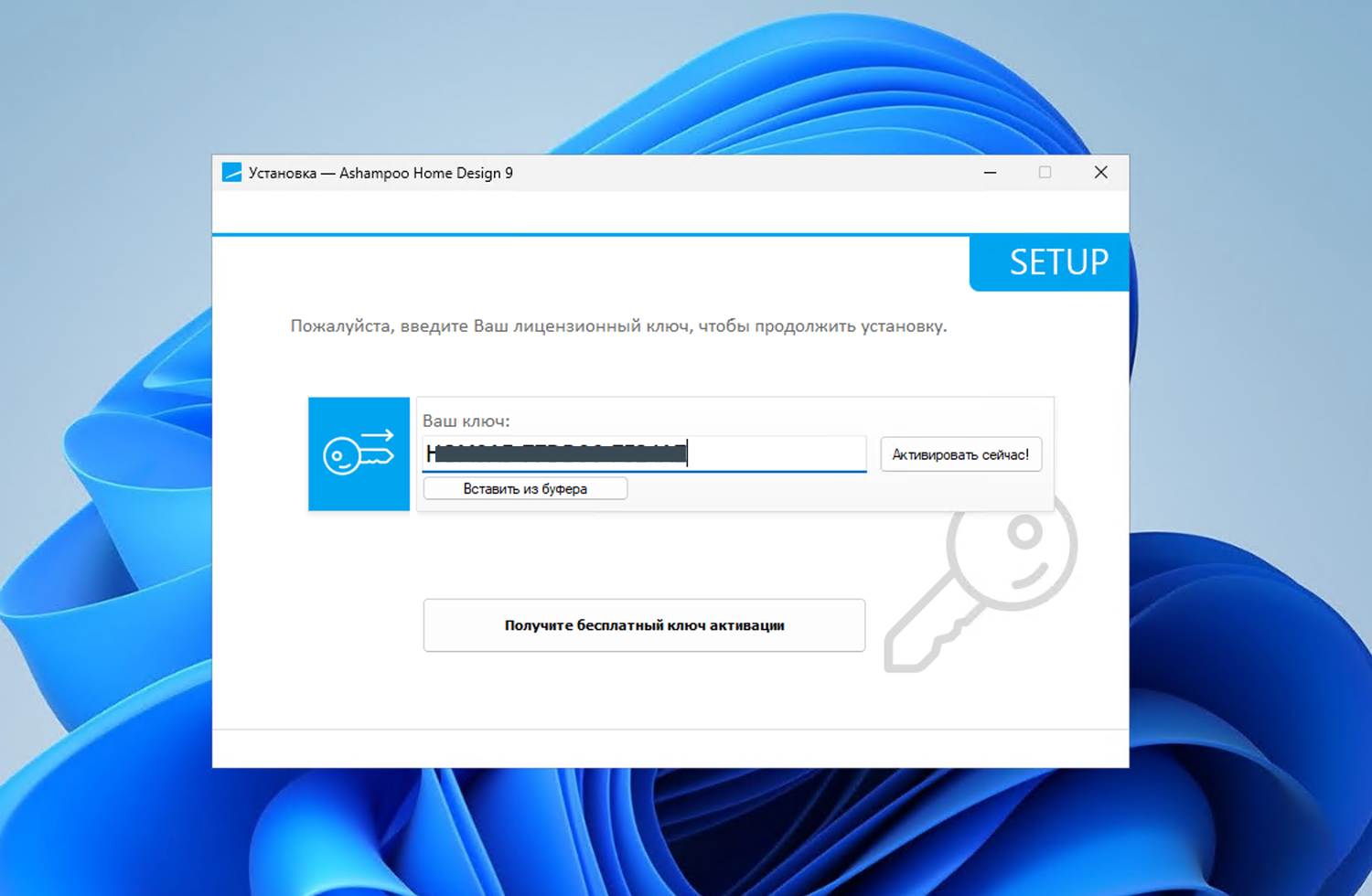
Task: Click the Ashampoo installer title bar icon
Action: [231, 173]
